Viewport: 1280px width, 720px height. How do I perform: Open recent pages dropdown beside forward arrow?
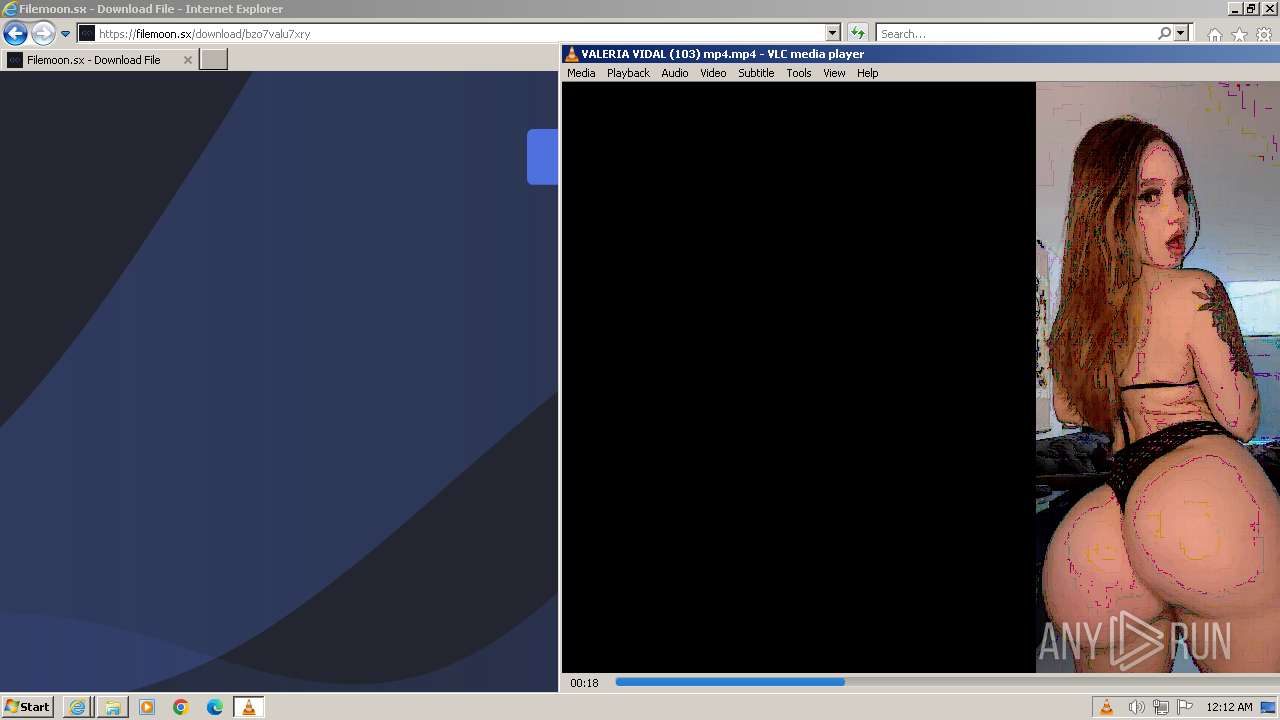point(65,34)
